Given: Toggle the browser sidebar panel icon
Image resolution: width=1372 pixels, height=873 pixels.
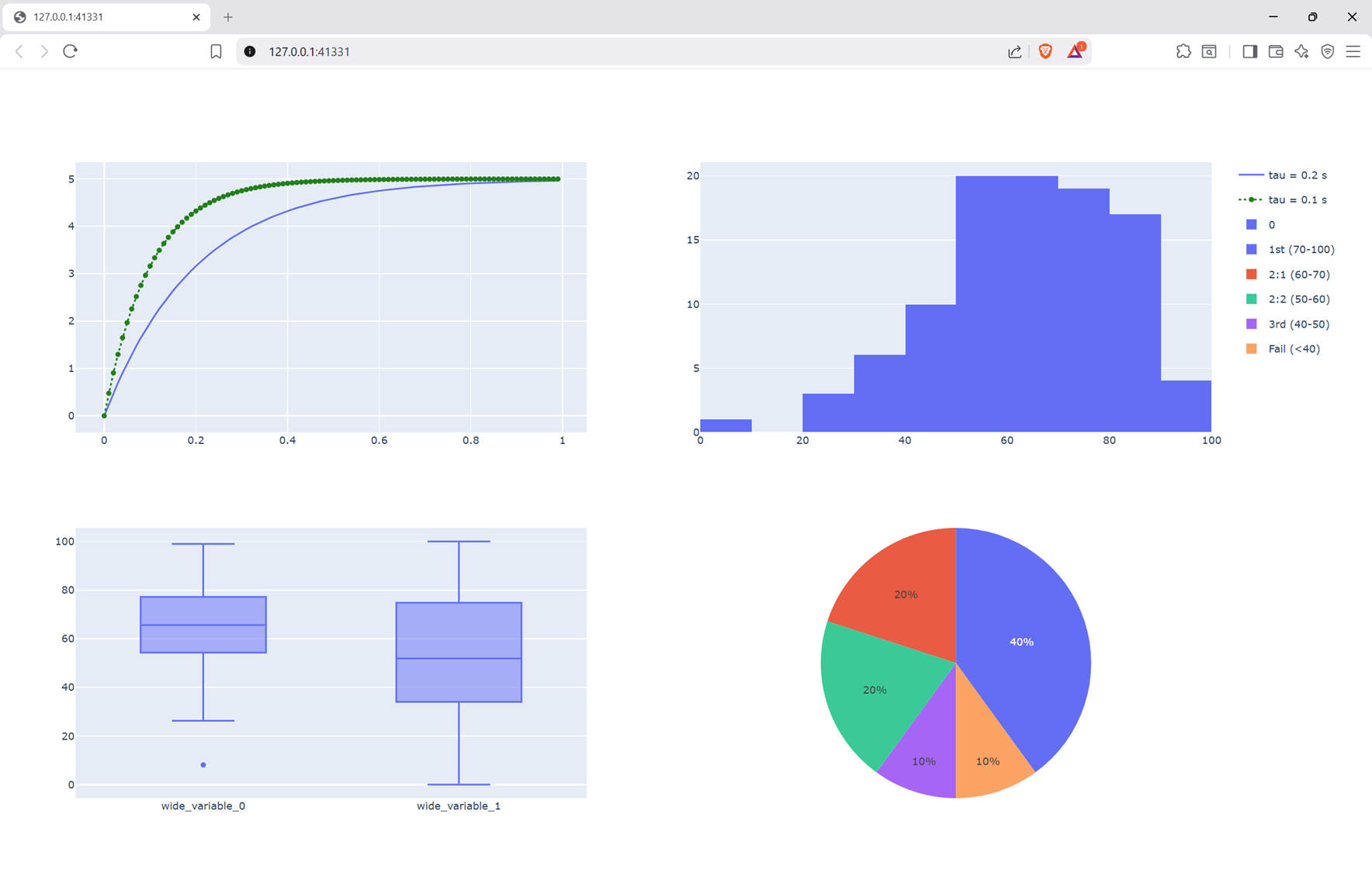Looking at the screenshot, I should [x=1249, y=51].
